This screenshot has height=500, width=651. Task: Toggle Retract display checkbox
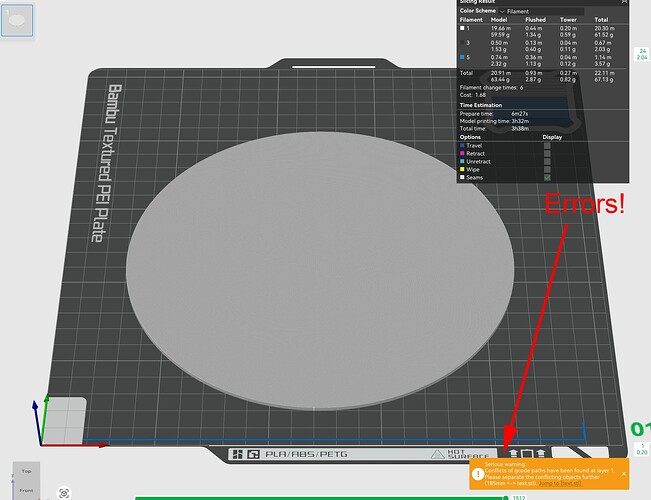(547, 154)
